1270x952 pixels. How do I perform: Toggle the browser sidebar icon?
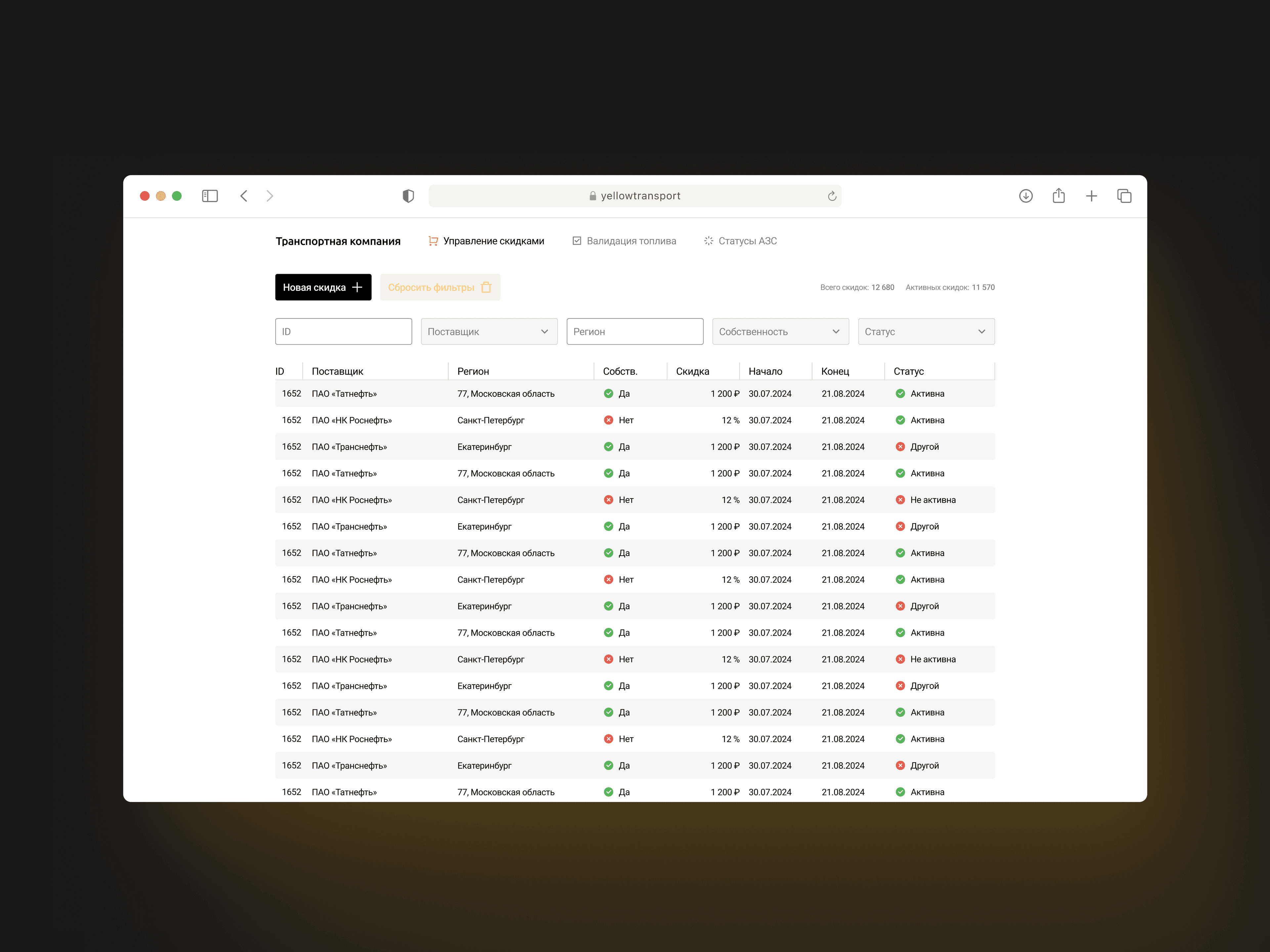coord(210,196)
